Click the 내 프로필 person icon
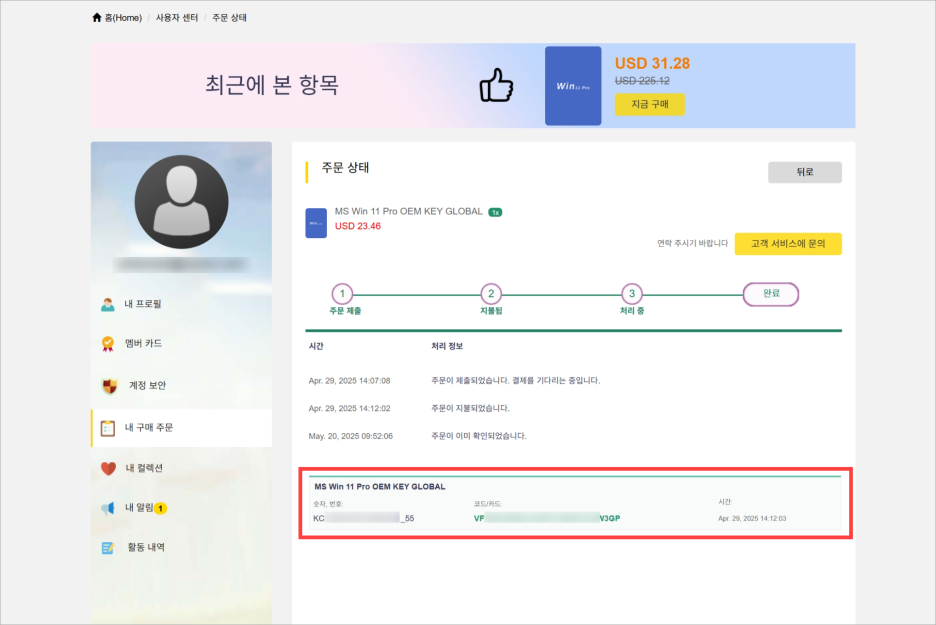This screenshot has width=936, height=625. tap(108, 304)
